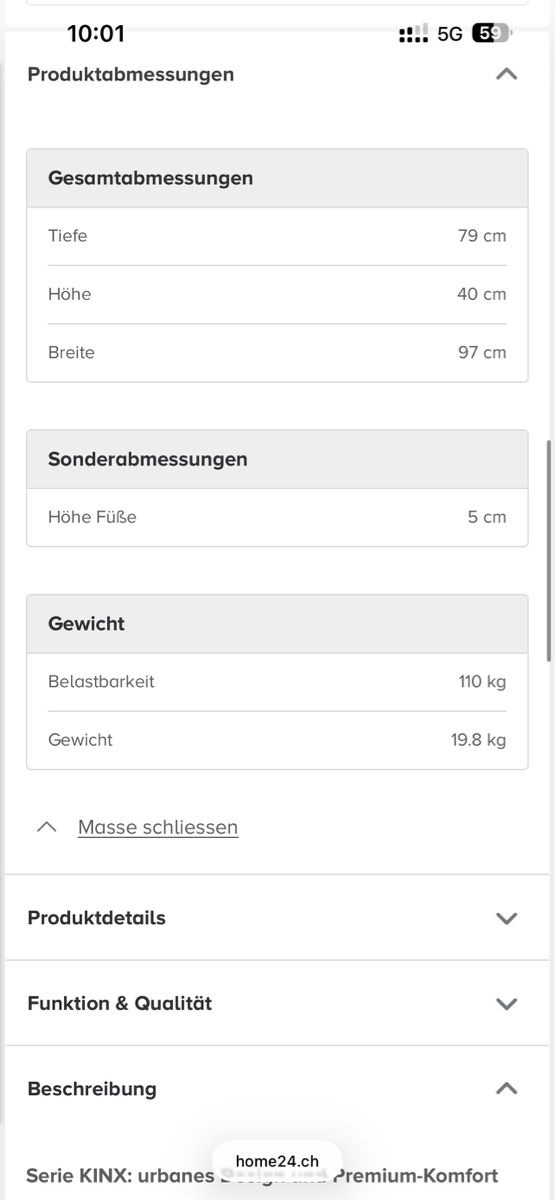
Task: Click the Belastbarkeit 110 kg row
Action: click(277, 682)
